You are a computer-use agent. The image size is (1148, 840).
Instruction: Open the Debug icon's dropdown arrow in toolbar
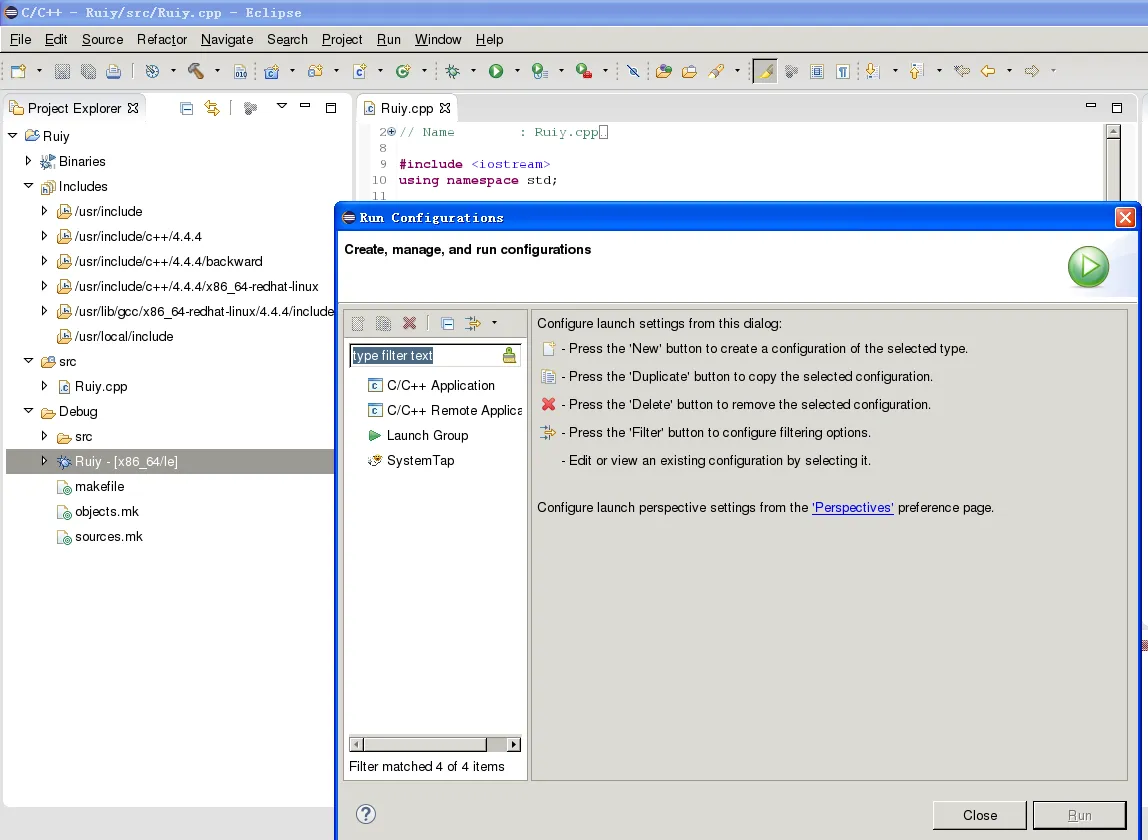tap(473, 71)
